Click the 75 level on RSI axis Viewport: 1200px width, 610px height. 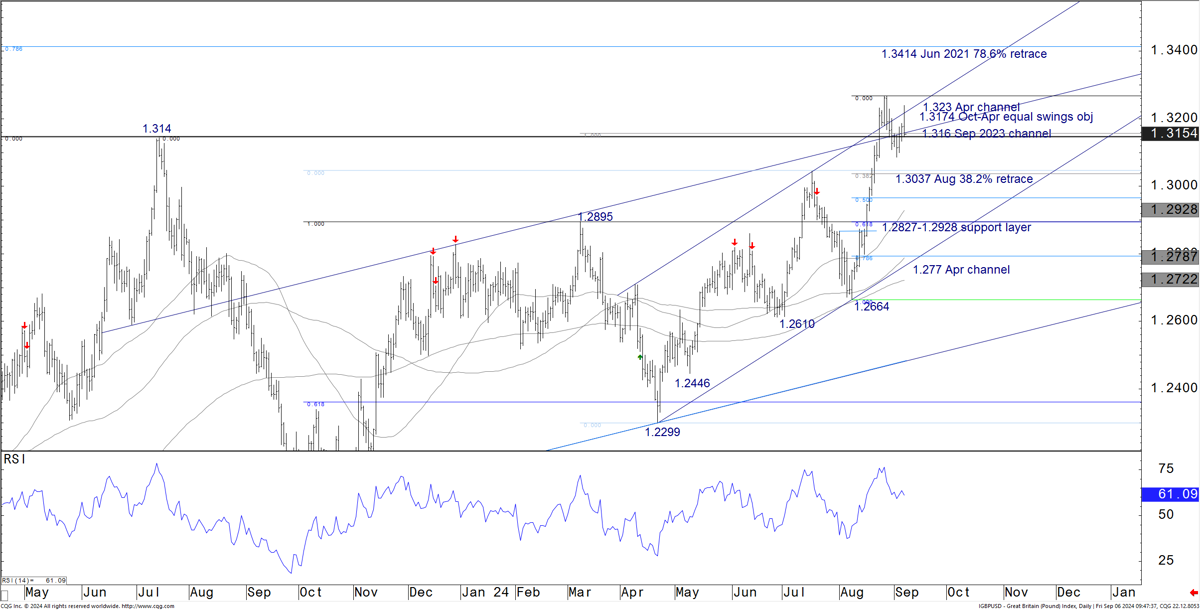coord(1165,468)
